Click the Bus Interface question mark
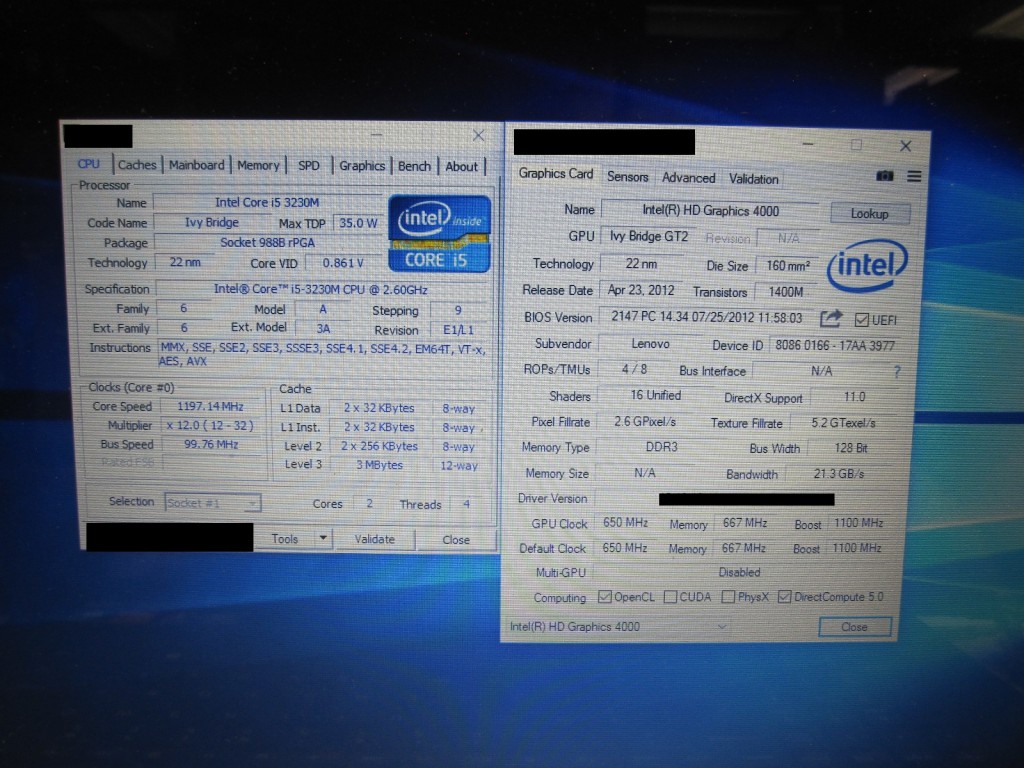This screenshot has height=768, width=1024. tap(897, 372)
